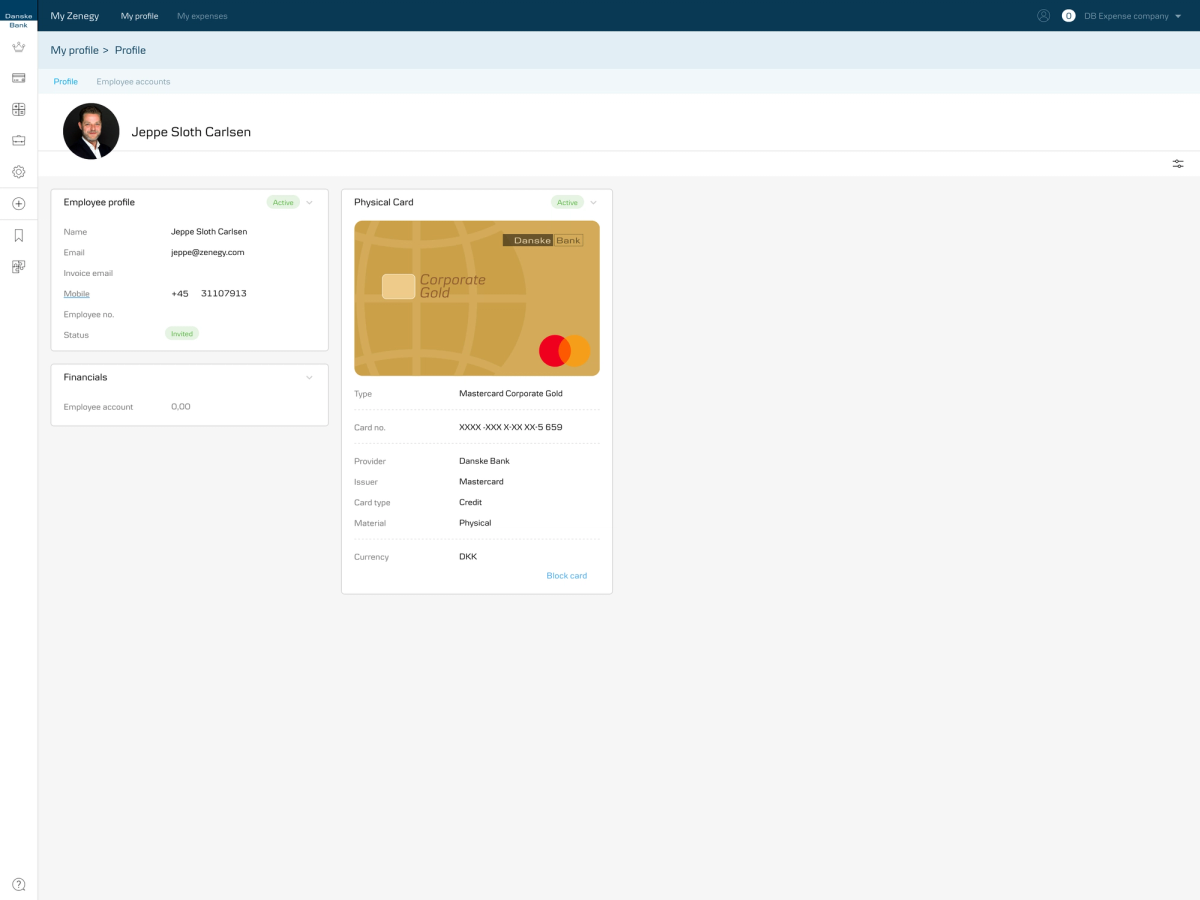Go to My Zenegy in top bar
This screenshot has height=900, width=1200.
(x=77, y=16)
